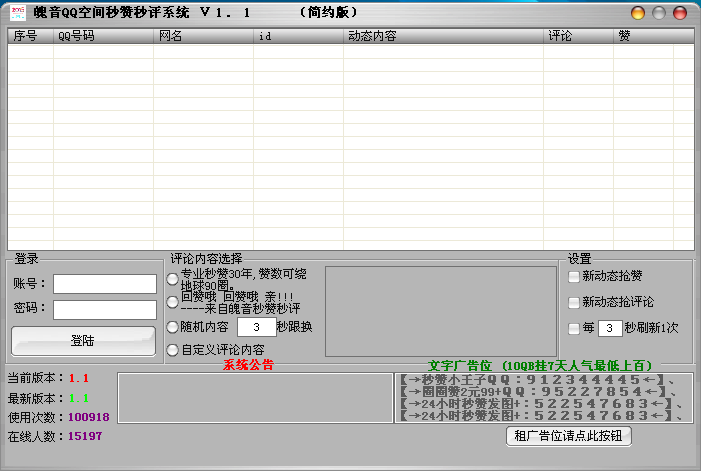Click the app icon in the title bar

(15, 13)
